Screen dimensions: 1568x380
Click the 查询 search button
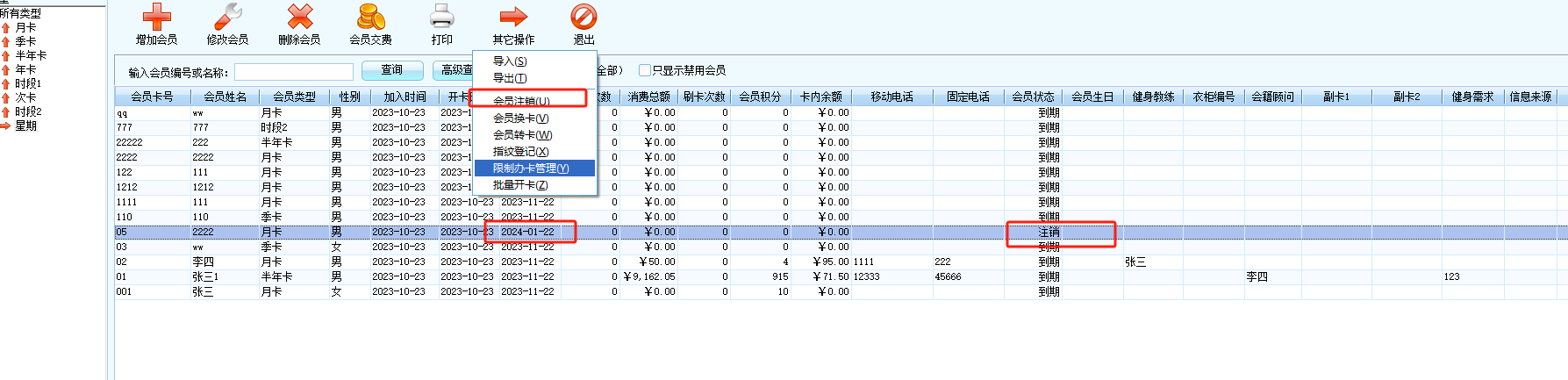pos(391,70)
